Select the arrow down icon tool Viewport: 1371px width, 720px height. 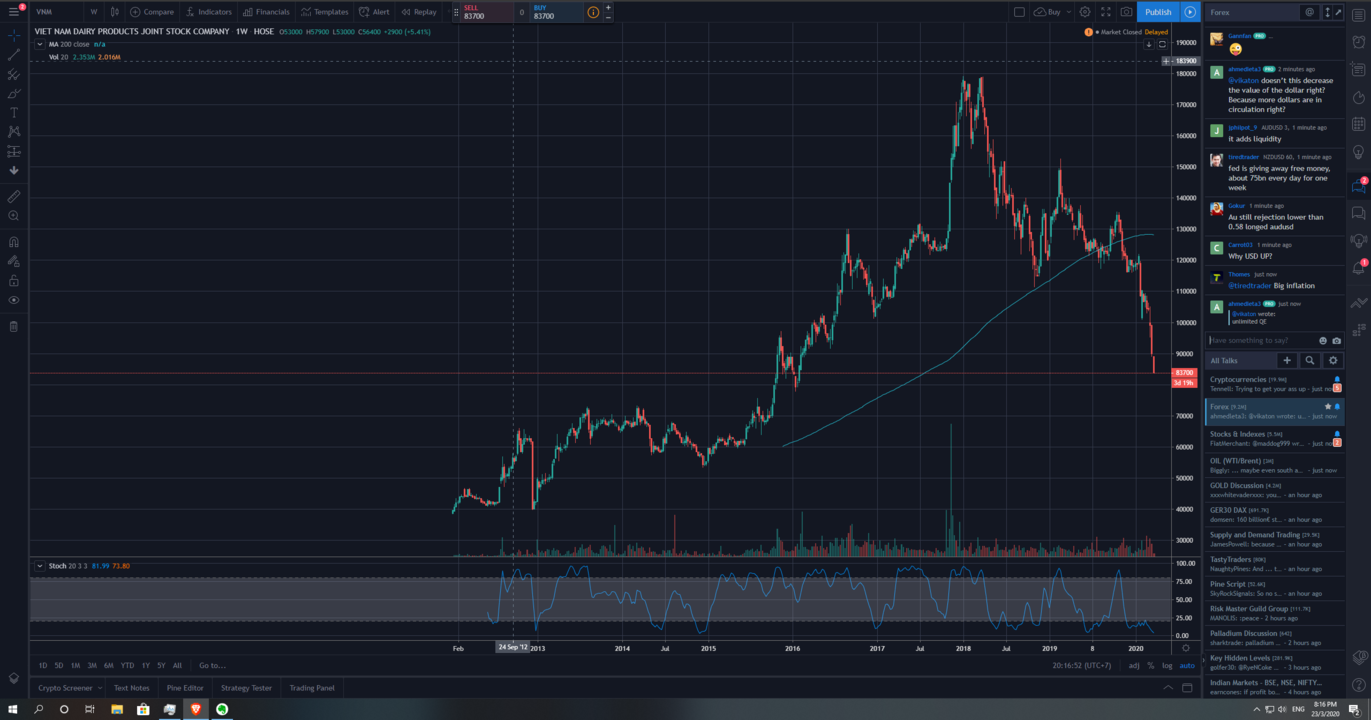click(14, 171)
